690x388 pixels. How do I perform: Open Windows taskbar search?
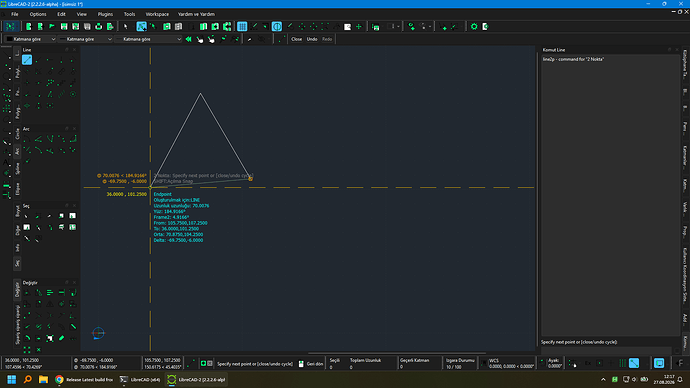pyautogui.click(x=27, y=379)
